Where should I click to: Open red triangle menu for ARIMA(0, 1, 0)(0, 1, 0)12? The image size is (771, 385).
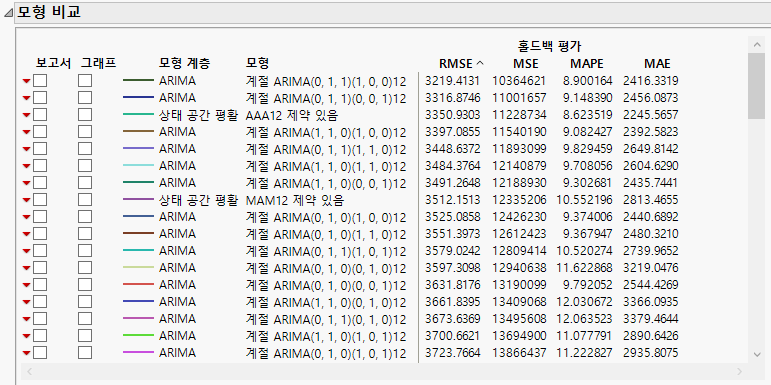point(27,268)
